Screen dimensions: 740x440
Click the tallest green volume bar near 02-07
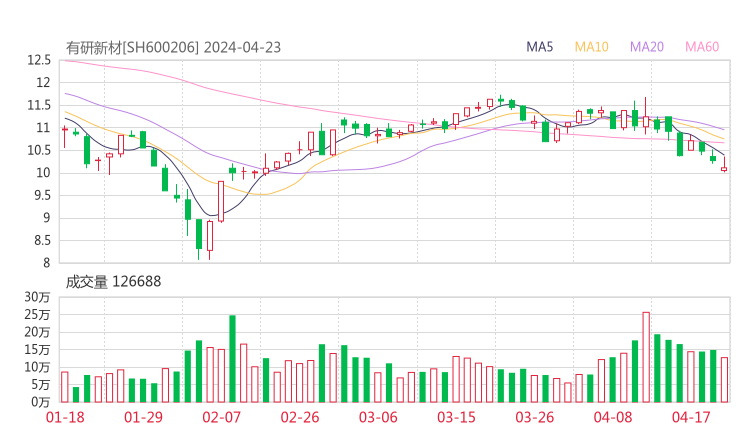(x=232, y=359)
